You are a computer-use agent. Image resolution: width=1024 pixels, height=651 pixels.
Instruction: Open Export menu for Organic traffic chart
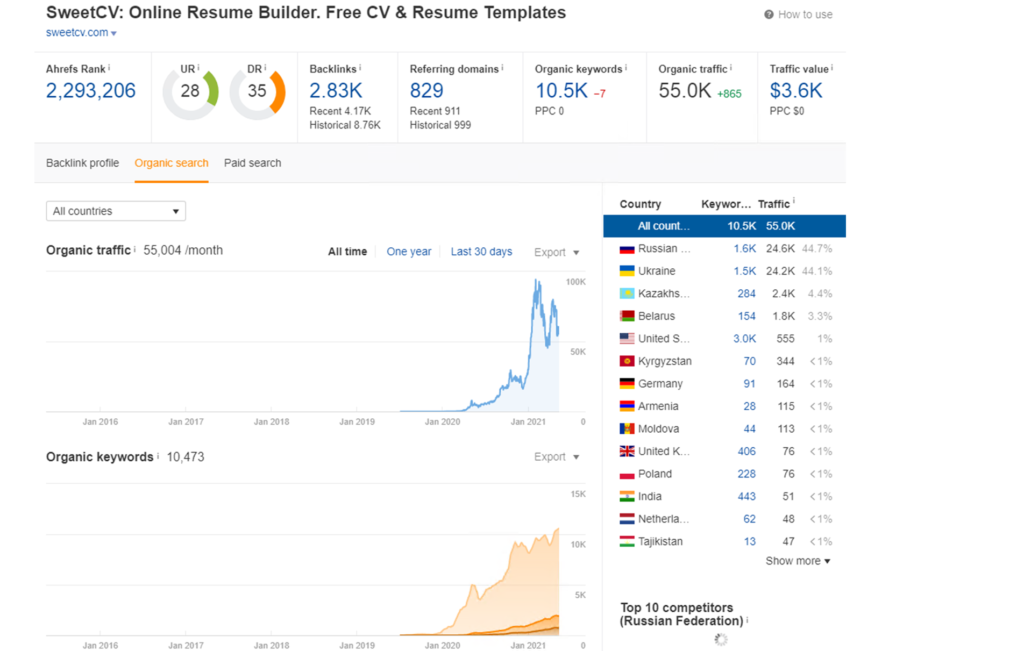(556, 252)
